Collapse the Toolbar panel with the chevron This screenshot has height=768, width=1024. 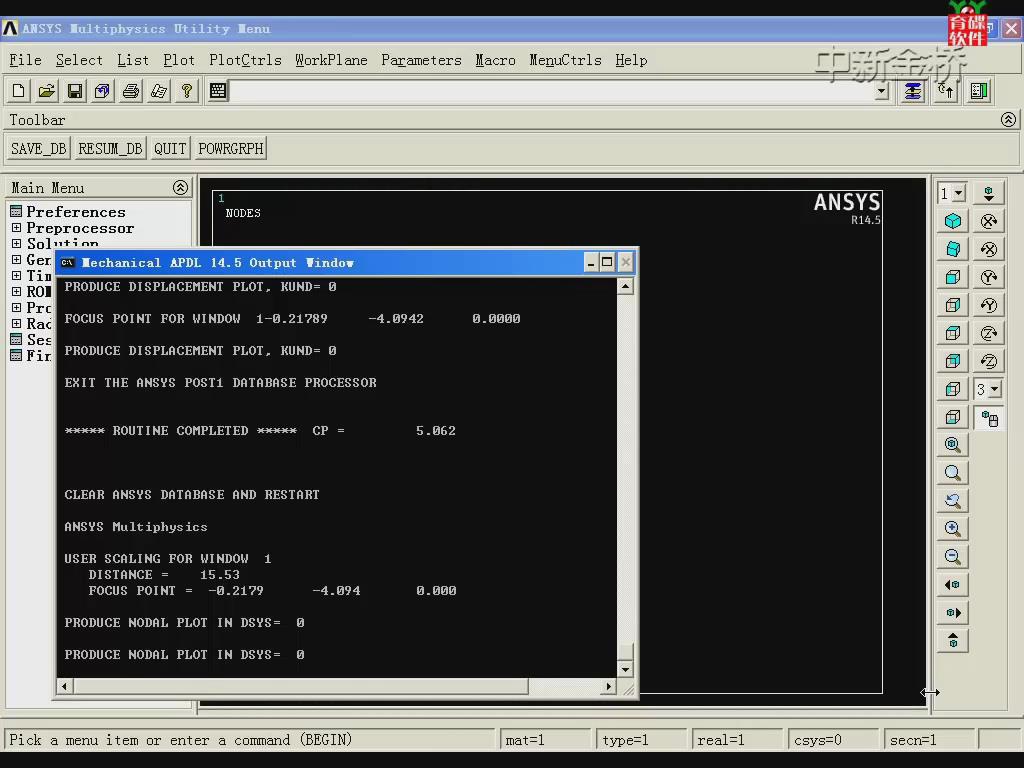(x=1008, y=120)
